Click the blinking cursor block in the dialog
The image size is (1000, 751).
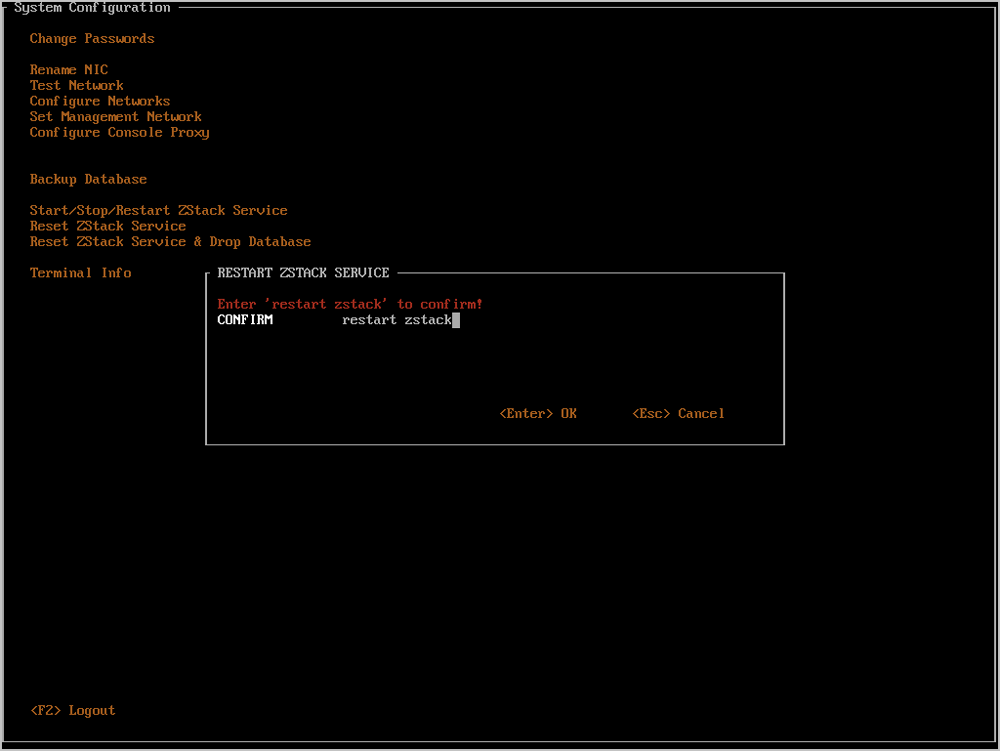(456, 320)
